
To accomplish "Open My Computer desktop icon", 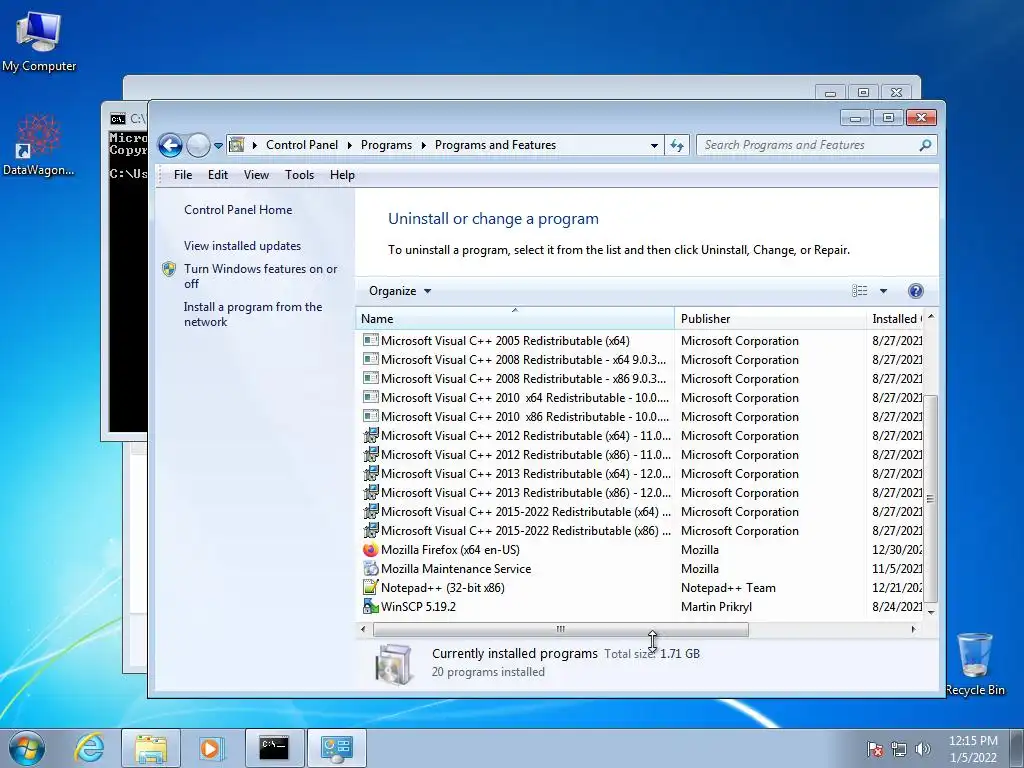I will (39, 40).
